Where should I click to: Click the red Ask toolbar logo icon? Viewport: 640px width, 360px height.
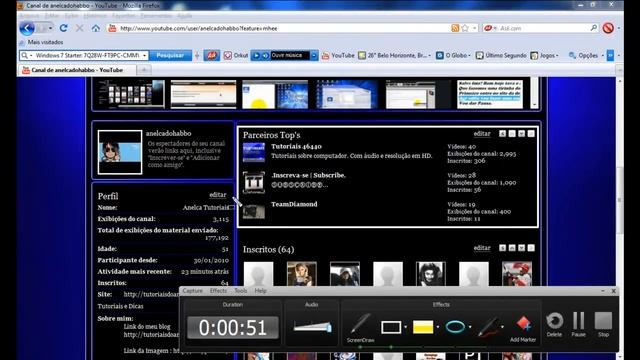(211, 55)
